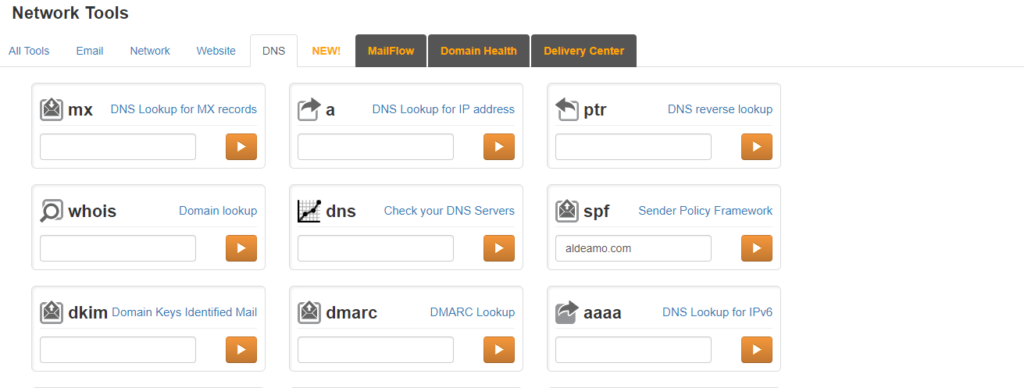1024x388 pixels.
Task: Run the dmarc lookup orange play button
Action: click(499, 349)
